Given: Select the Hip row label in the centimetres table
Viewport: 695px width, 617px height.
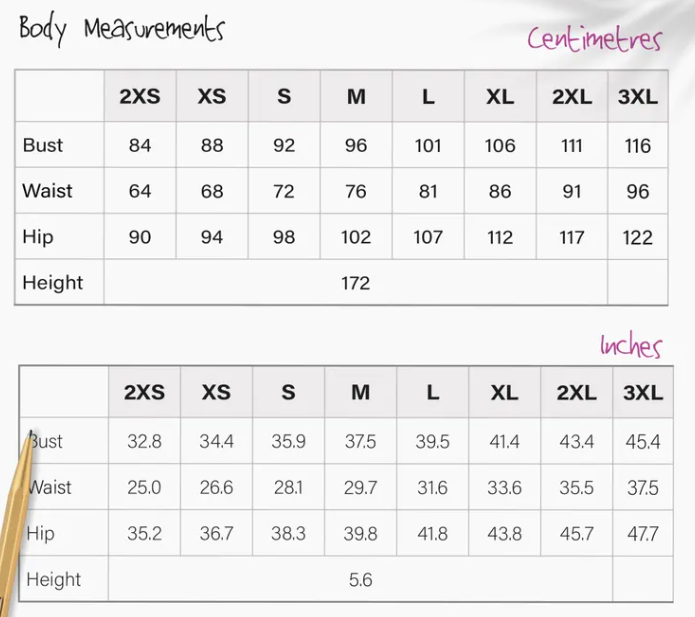Looking at the screenshot, I should tap(38, 237).
